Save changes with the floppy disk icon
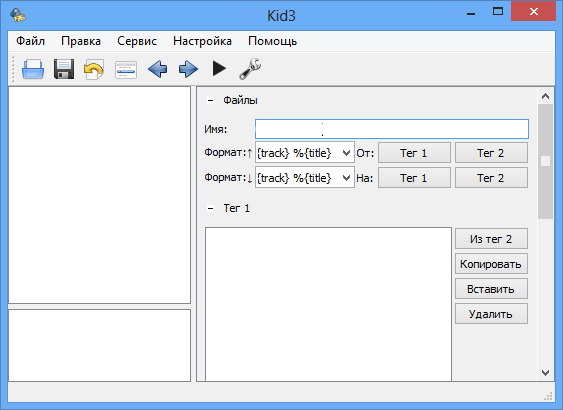 click(x=64, y=69)
